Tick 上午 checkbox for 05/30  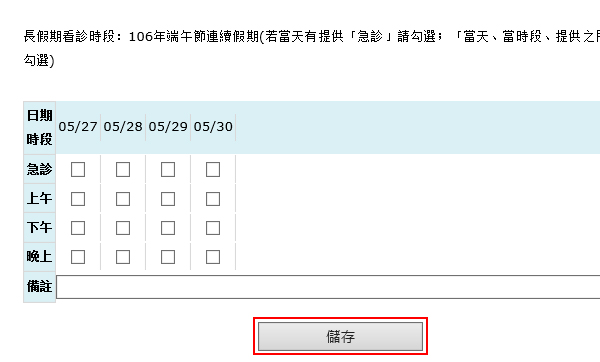click(x=213, y=199)
